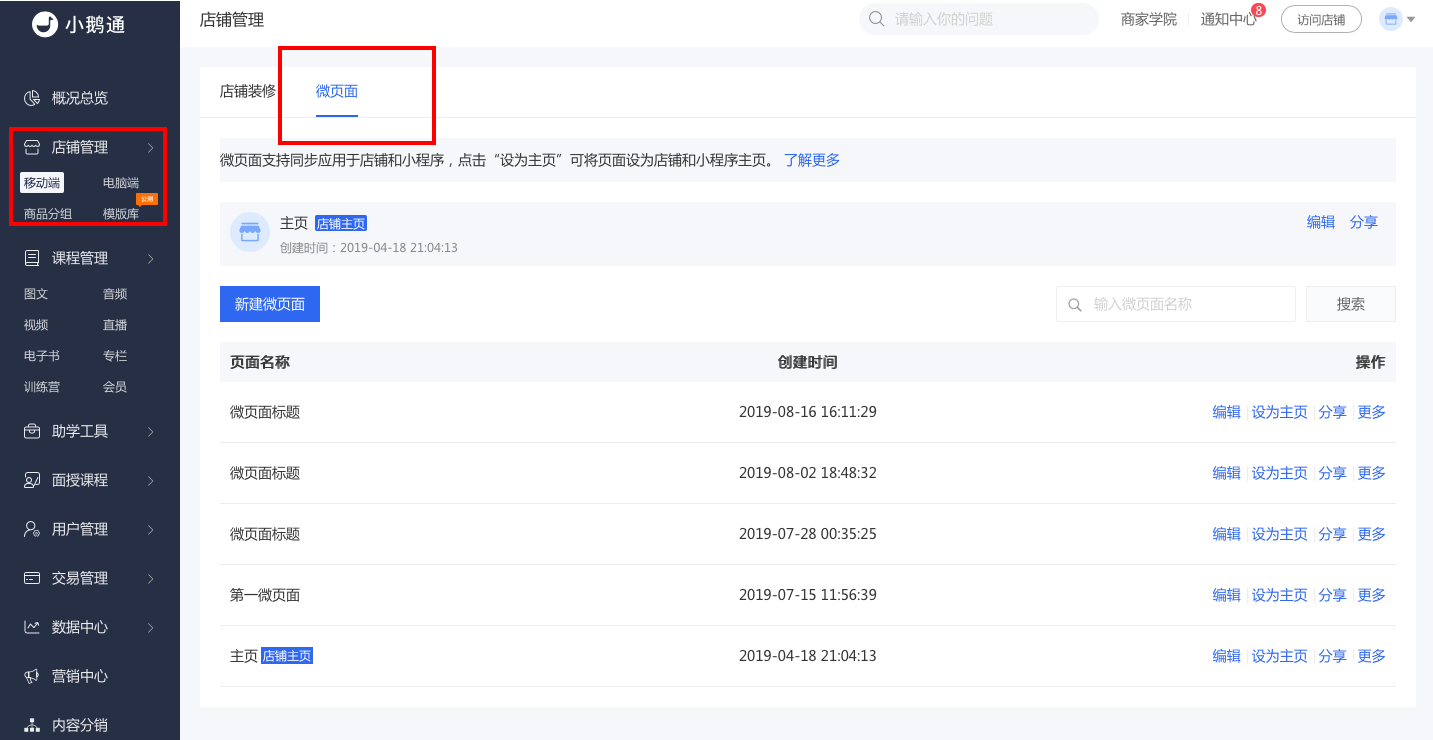1433x740 pixels.
Task: Click 设为主页 for 第一微页面 row
Action: click(1280, 595)
